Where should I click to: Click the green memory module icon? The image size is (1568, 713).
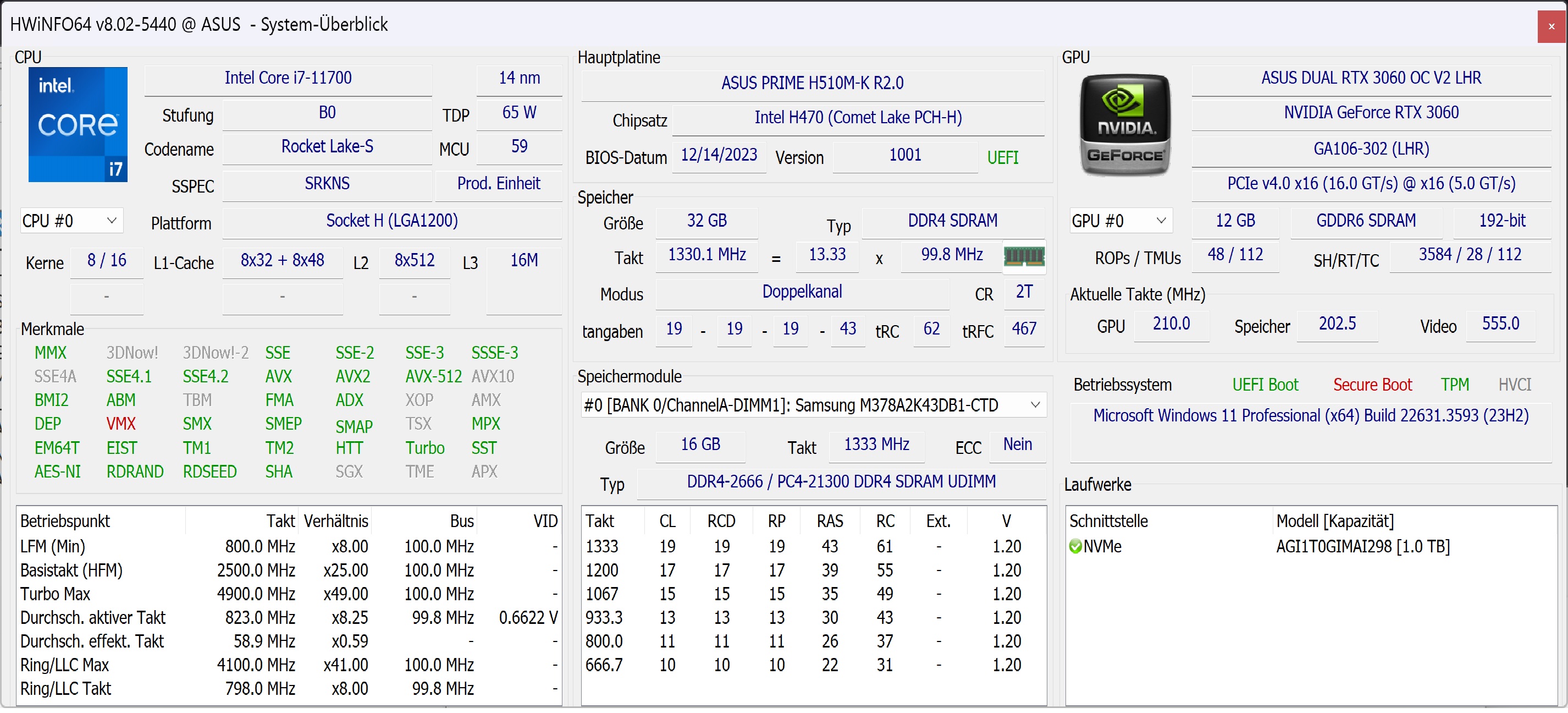(x=1024, y=256)
